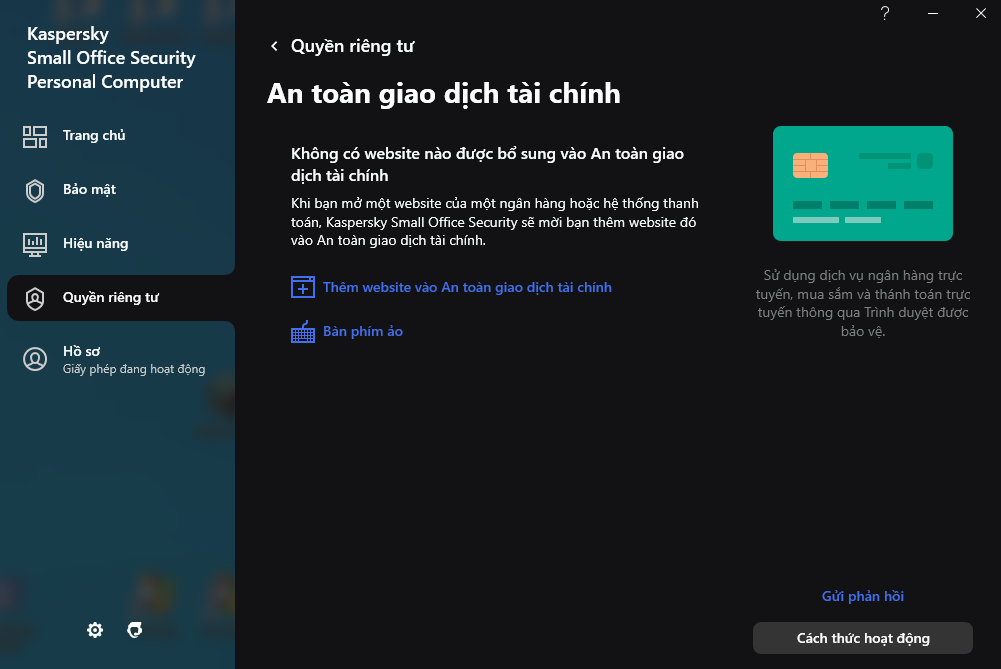The image size is (1001, 669).
Task: Click 'Không có website nào được bổ sung' message
Action: pyautogui.click(x=487, y=164)
